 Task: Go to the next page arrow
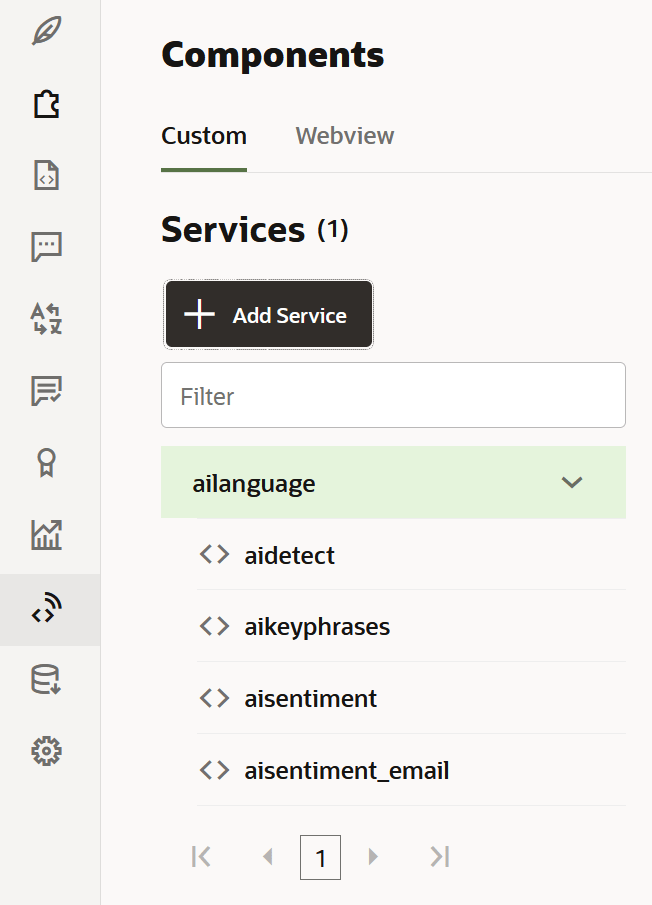374,857
